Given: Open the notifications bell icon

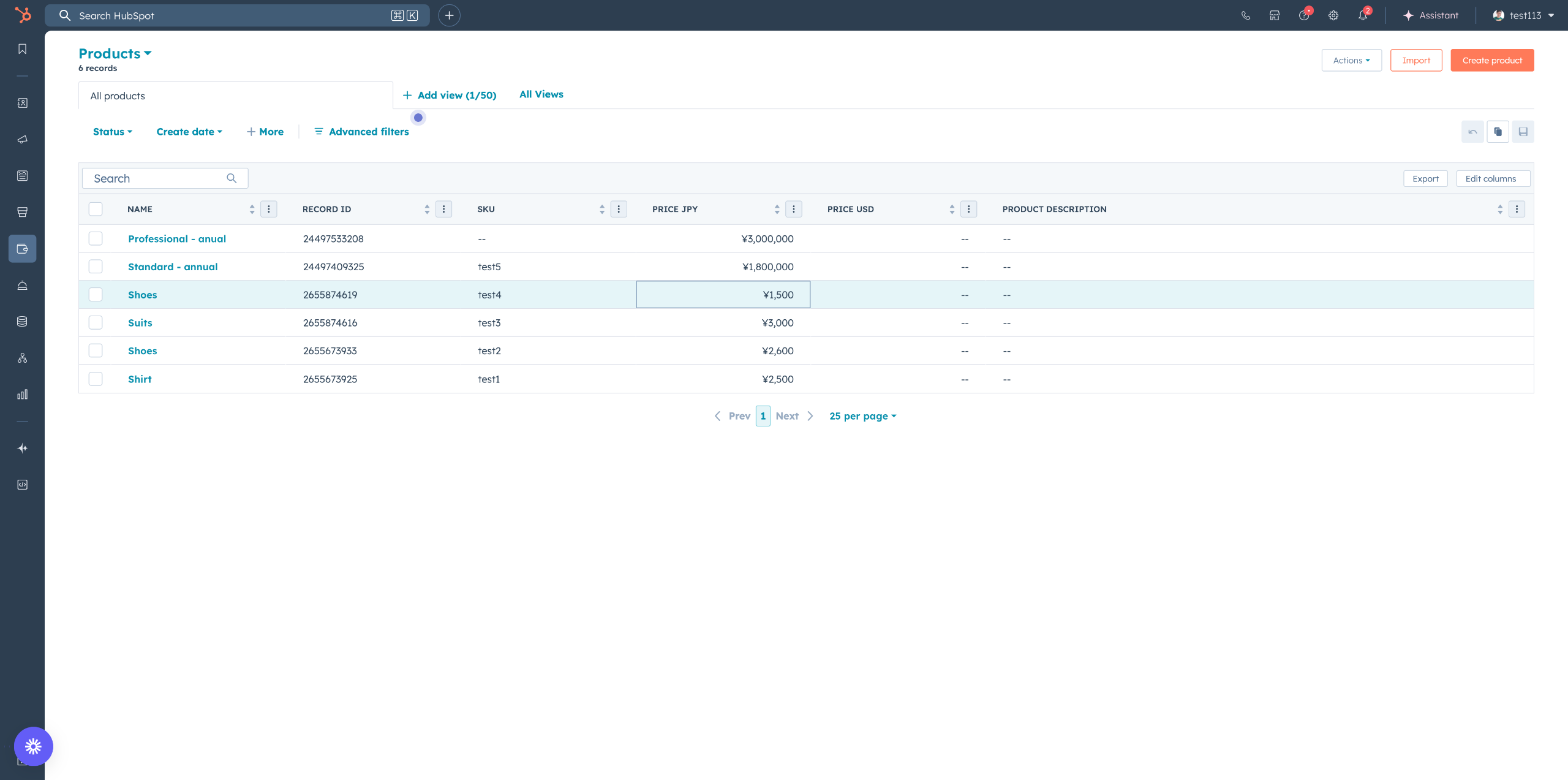Looking at the screenshot, I should click(1362, 15).
